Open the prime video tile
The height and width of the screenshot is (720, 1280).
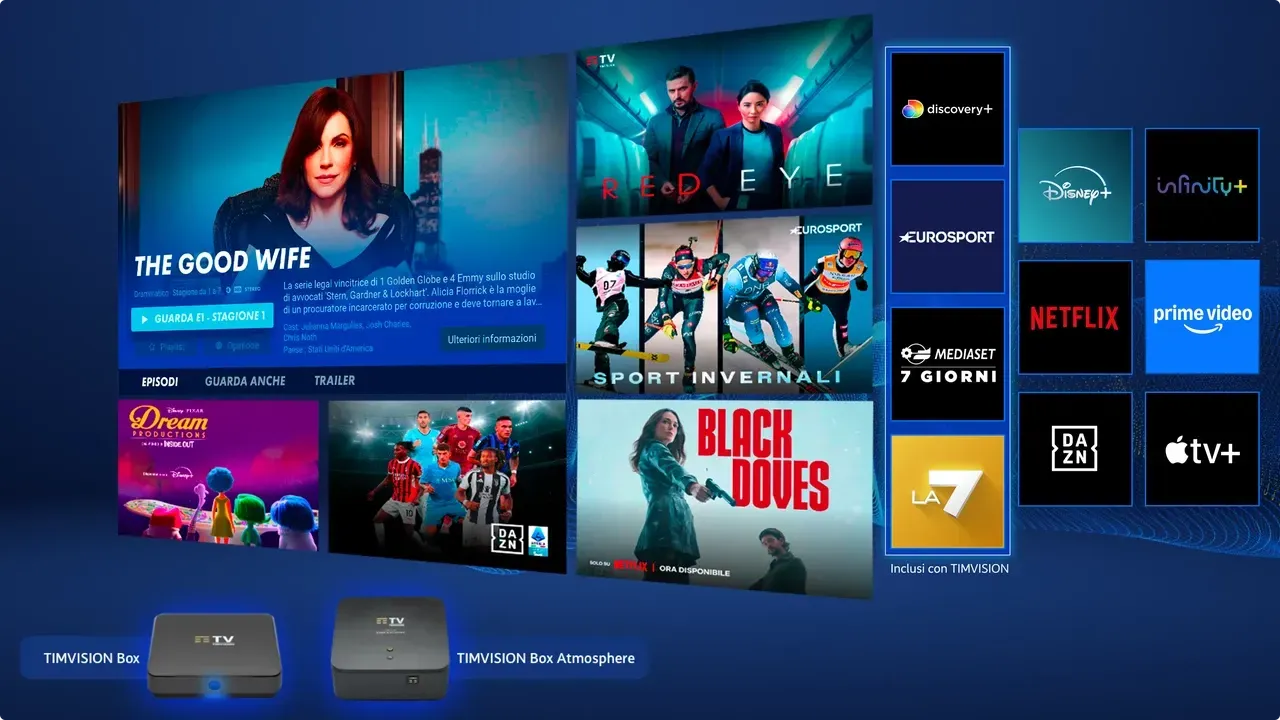tap(1202, 317)
